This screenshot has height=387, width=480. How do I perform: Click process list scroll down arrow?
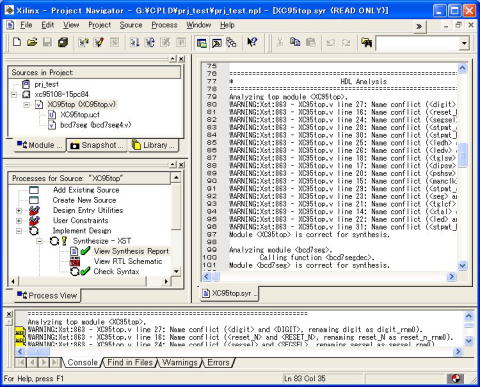[176, 271]
